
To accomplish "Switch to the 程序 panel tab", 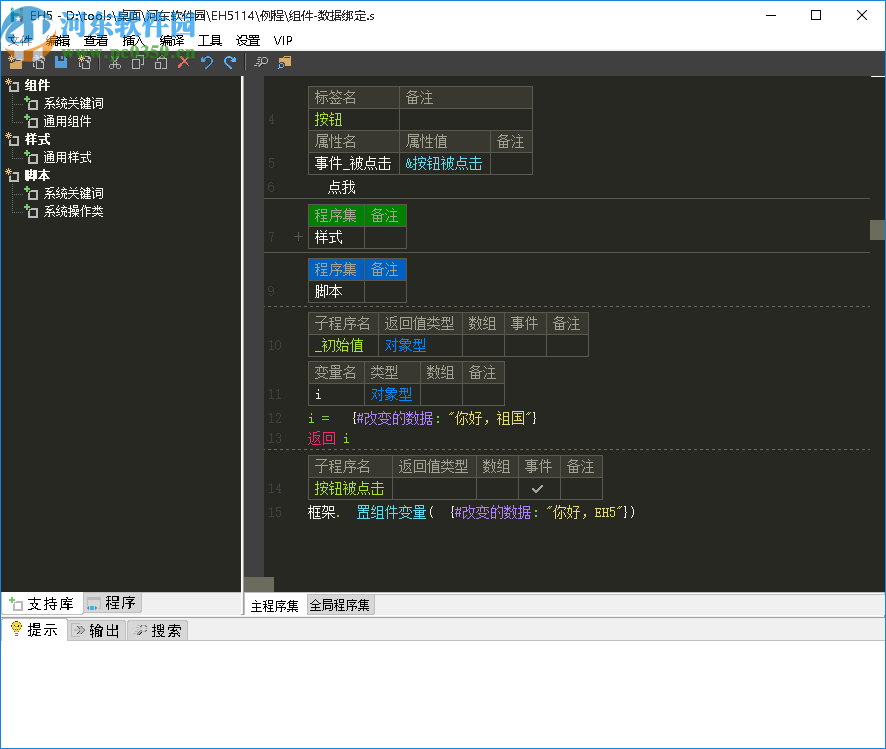I will [113, 603].
